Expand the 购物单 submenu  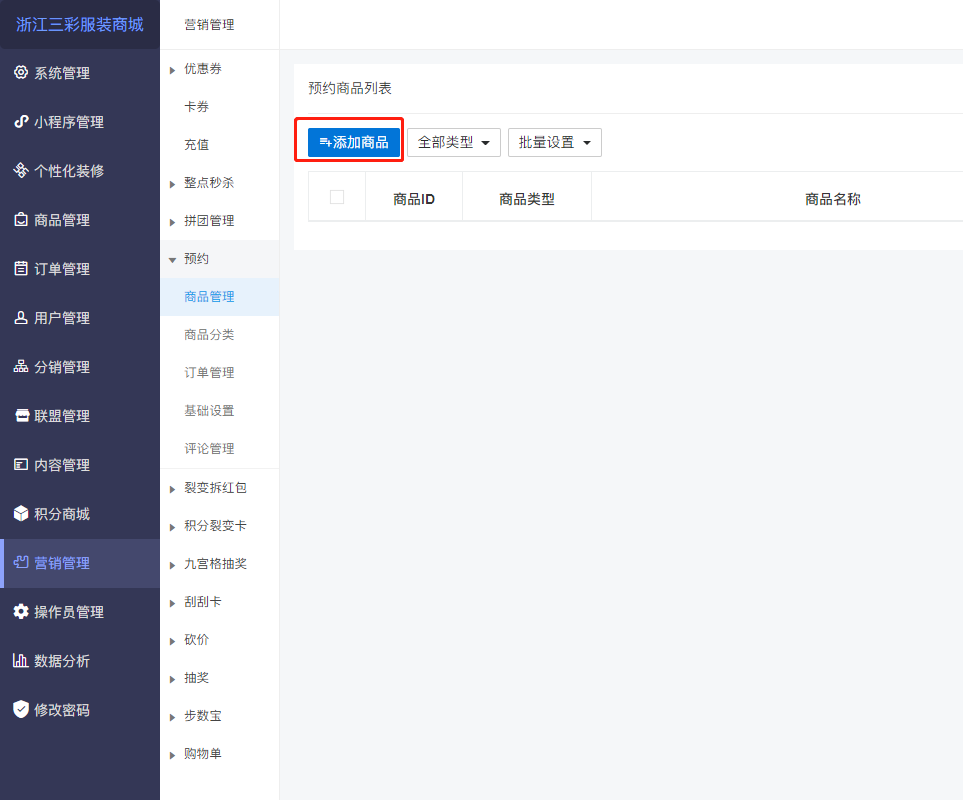[x=173, y=755]
